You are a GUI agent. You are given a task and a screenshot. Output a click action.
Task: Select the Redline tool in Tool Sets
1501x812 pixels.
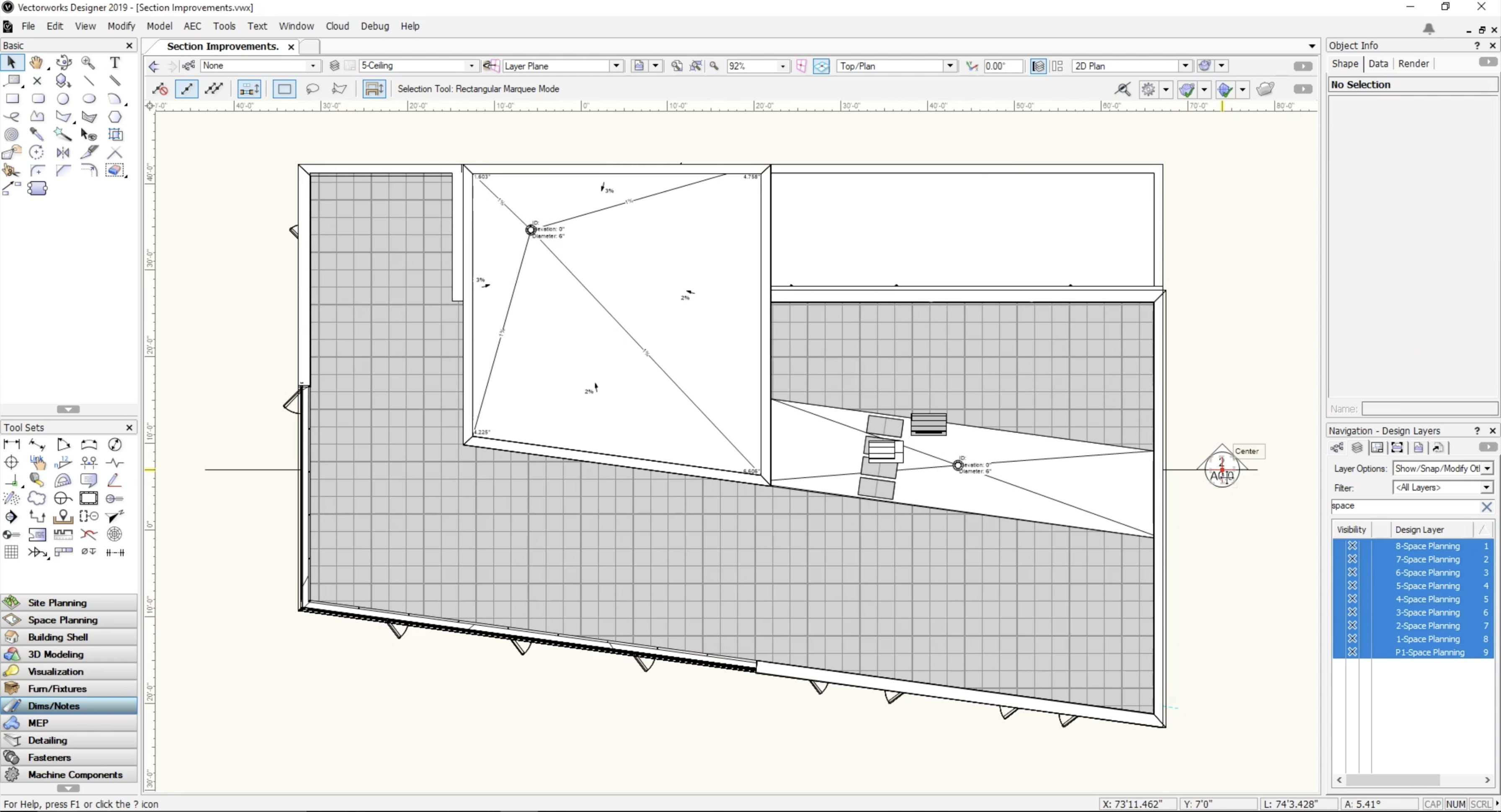pyautogui.click(x=114, y=480)
